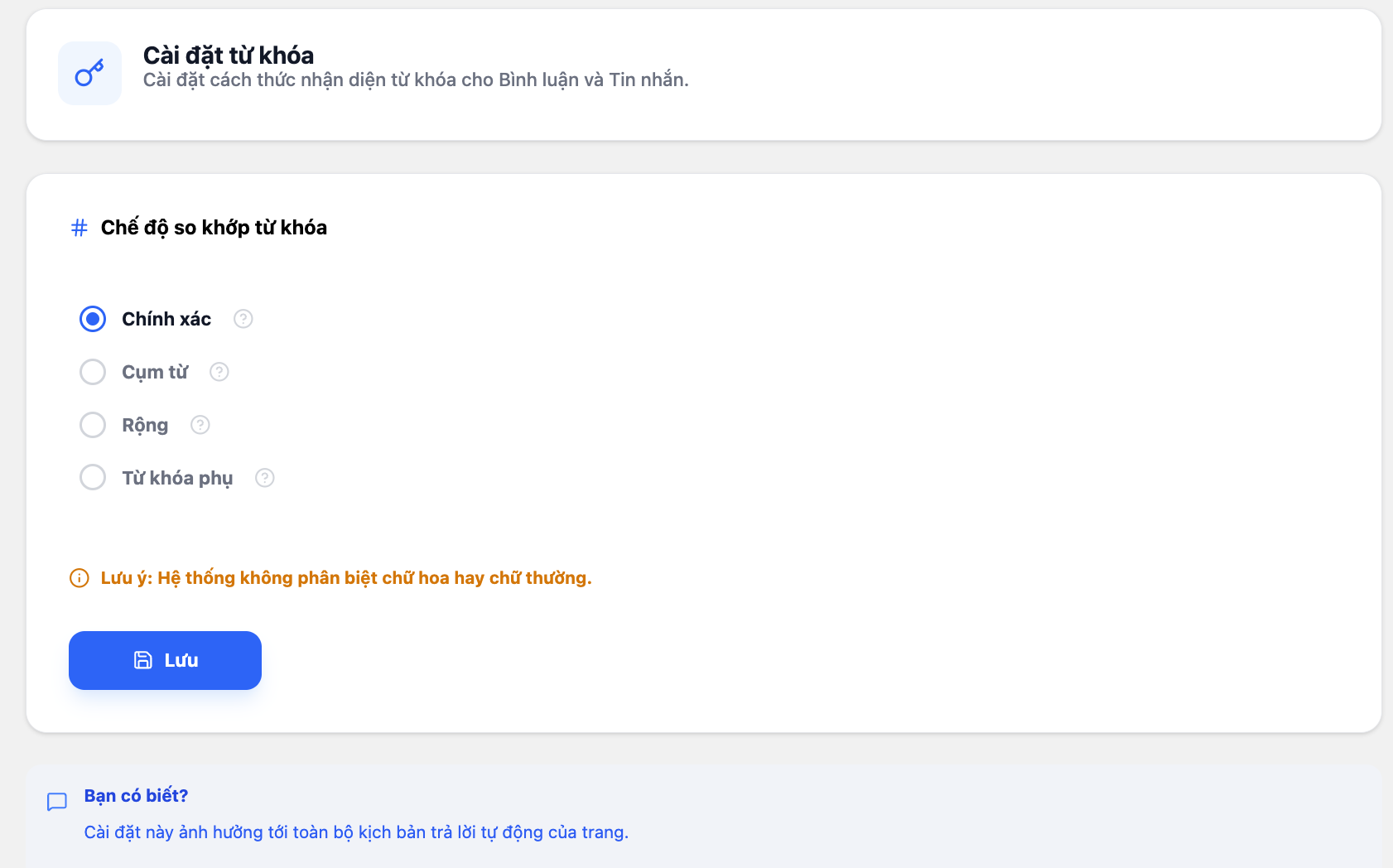Open help tooltip for Cụm từ
This screenshot has height=868, width=1393.
point(219,372)
